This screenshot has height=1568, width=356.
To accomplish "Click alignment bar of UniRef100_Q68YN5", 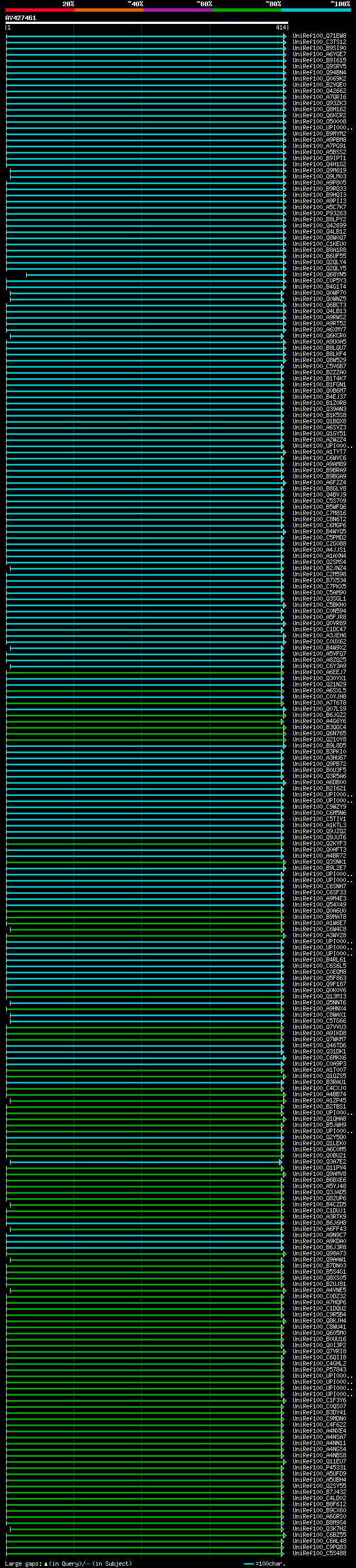I will click(x=156, y=275).
